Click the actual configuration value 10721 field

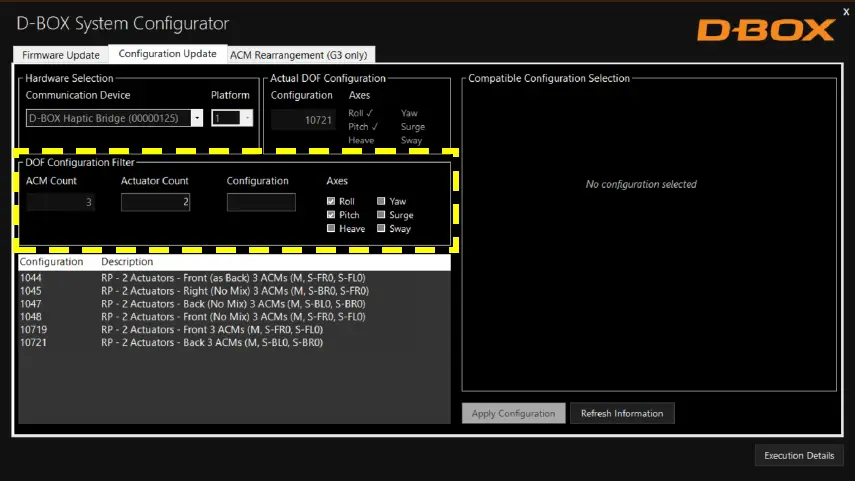point(303,120)
